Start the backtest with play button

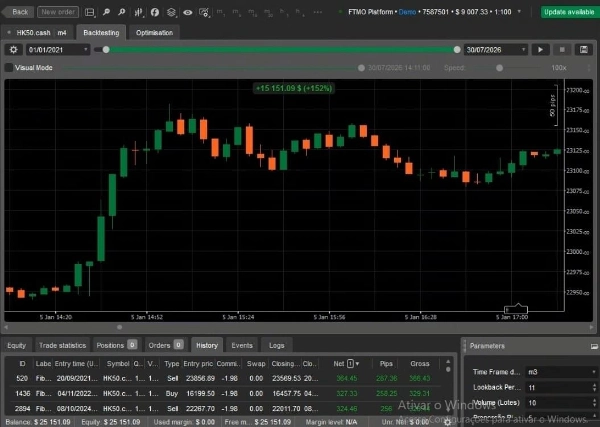click(540, 50)
